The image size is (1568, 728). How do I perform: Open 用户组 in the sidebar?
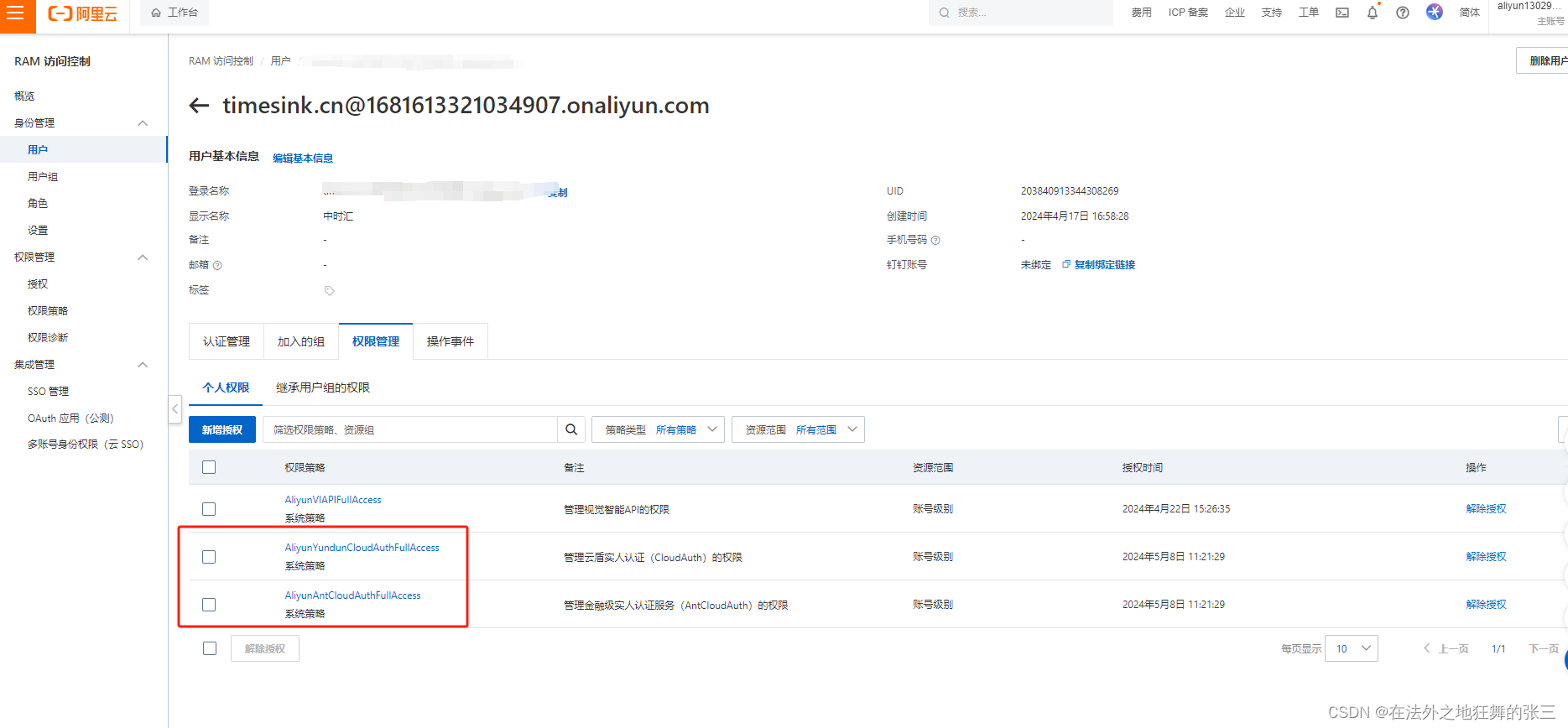[x=43, y=177]
